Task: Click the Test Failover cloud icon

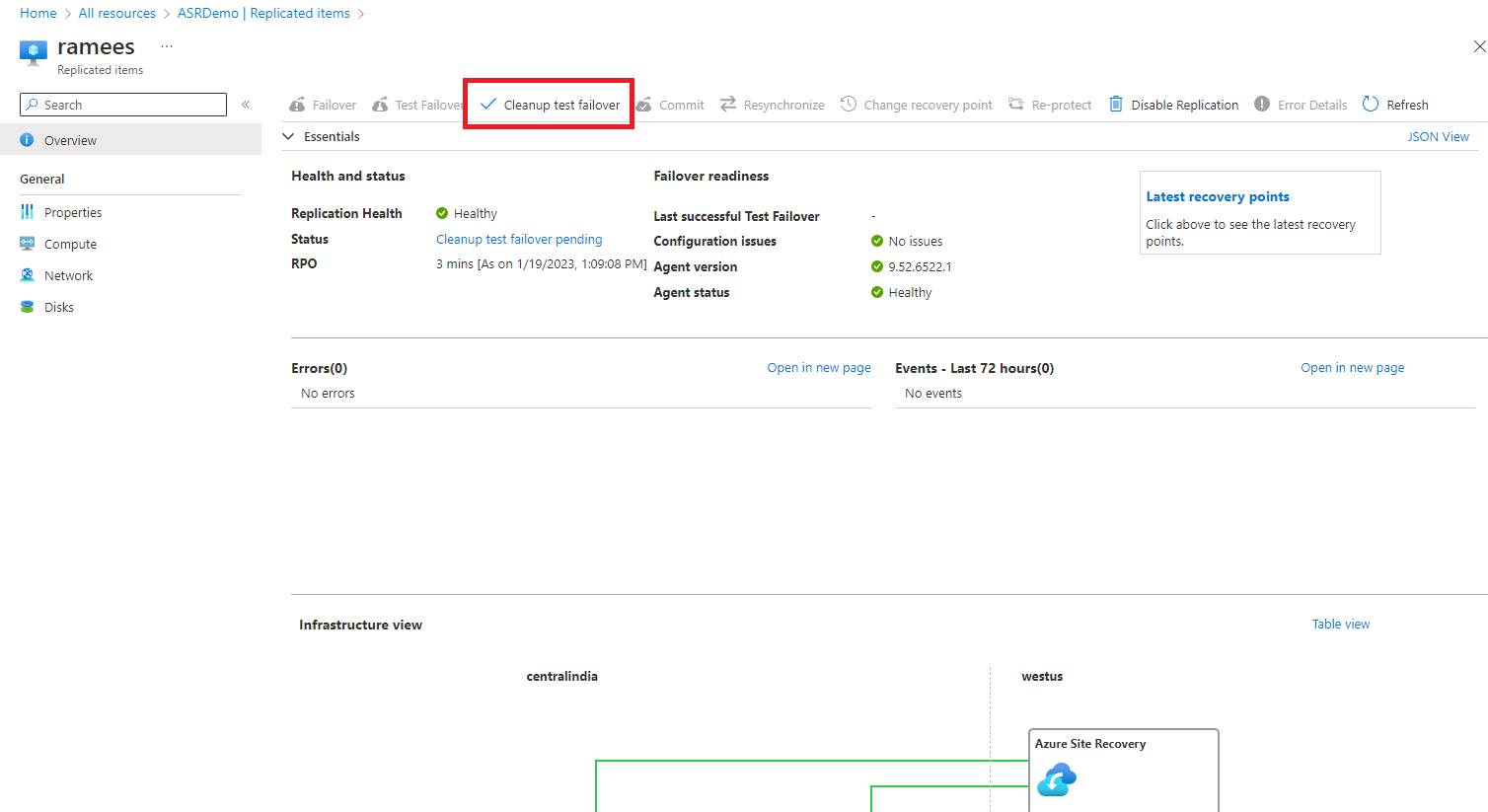Action: point(380,105)
